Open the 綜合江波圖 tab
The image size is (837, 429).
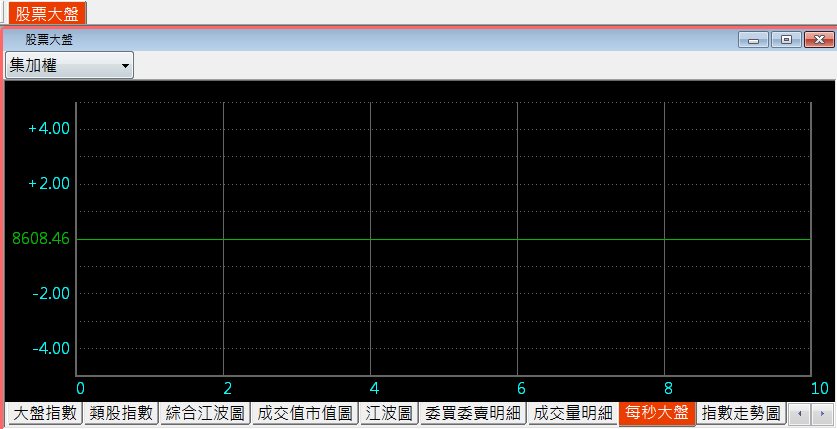(x=204, y=413)
